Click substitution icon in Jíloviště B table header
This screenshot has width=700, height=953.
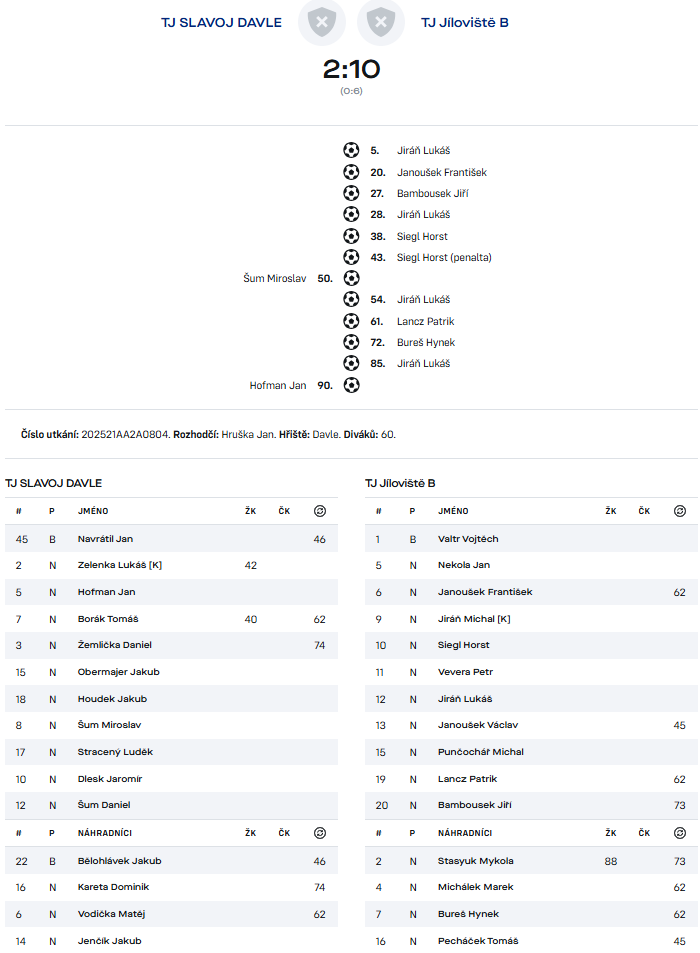point(680,511)
